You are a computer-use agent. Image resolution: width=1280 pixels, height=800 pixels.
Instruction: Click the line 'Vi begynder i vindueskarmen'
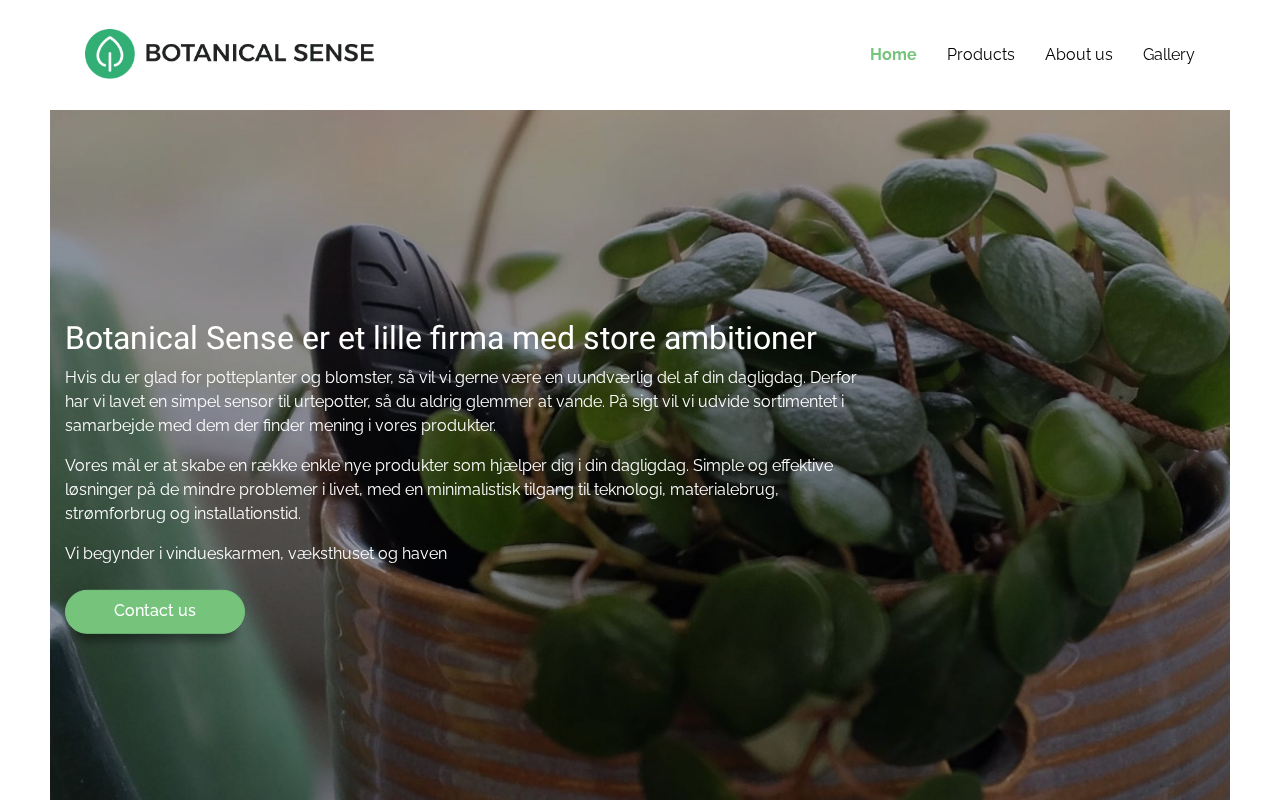point(256,554)
